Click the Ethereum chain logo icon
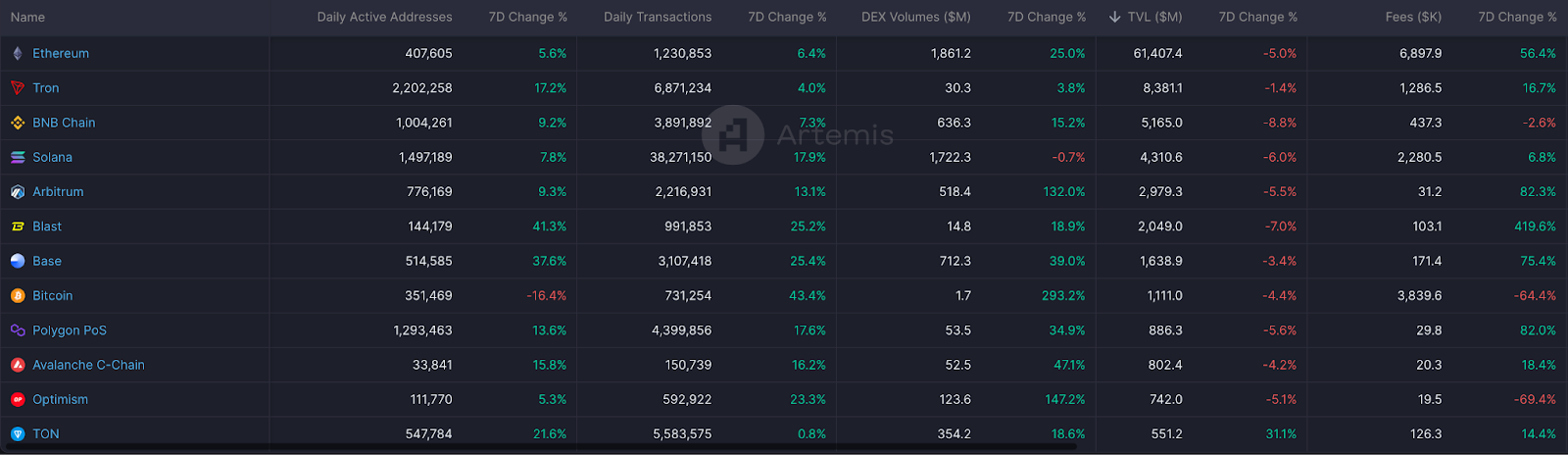This screenshot has height=455, width=1568. tap(18, 54)
